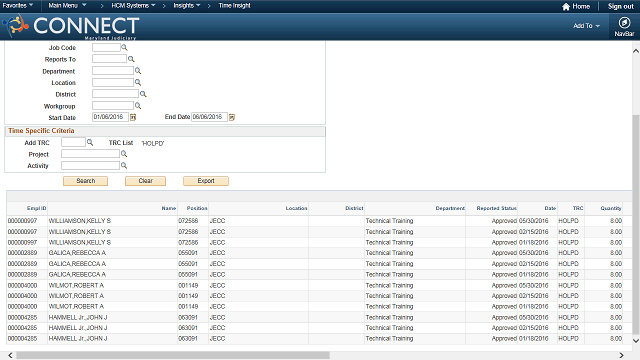This screenshot has width=640, height=360.
Task: Focus the Activity input field
Action: (x=90, y=165)
